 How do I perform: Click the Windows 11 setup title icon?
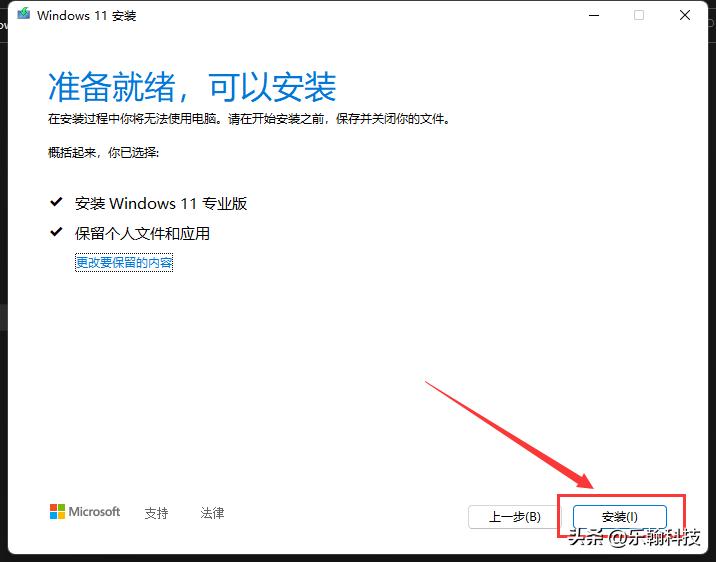coord(23,14)
